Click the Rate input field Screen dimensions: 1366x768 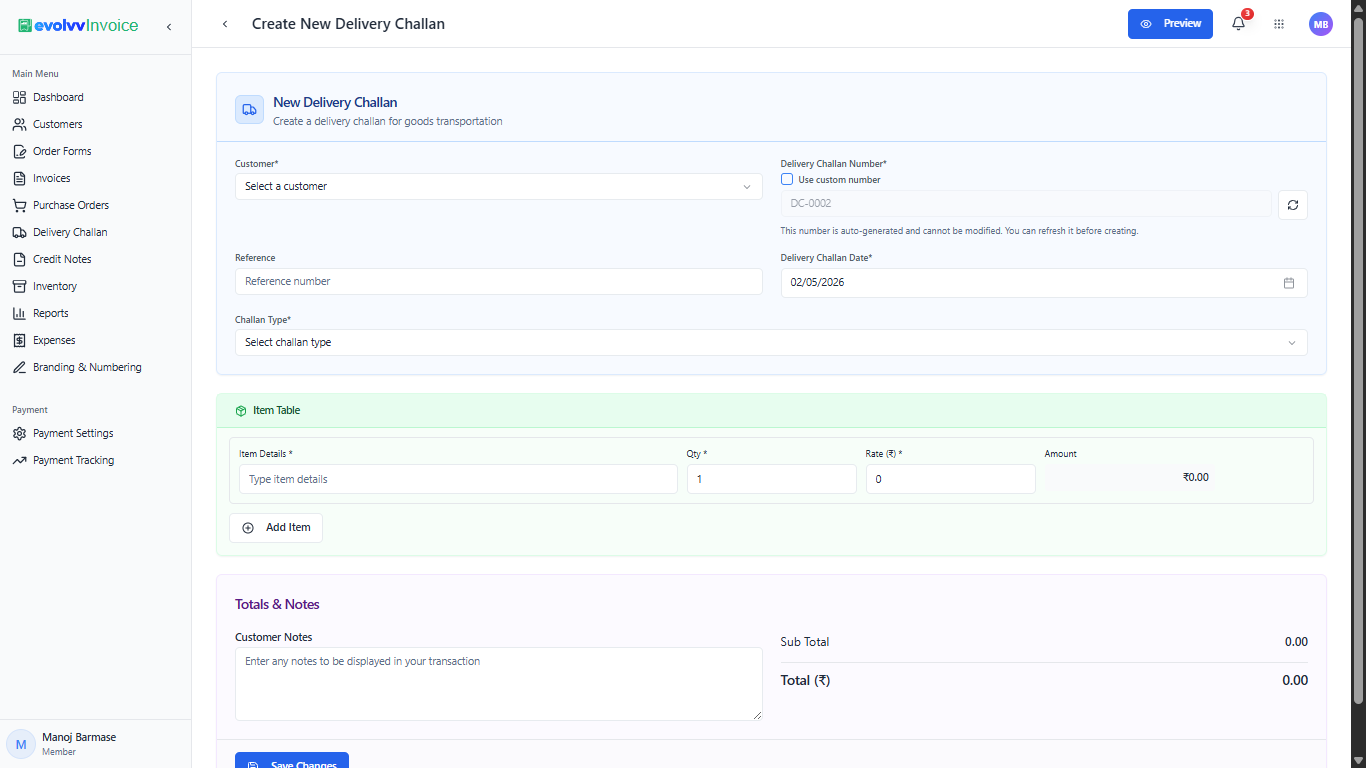click(951, 479)
